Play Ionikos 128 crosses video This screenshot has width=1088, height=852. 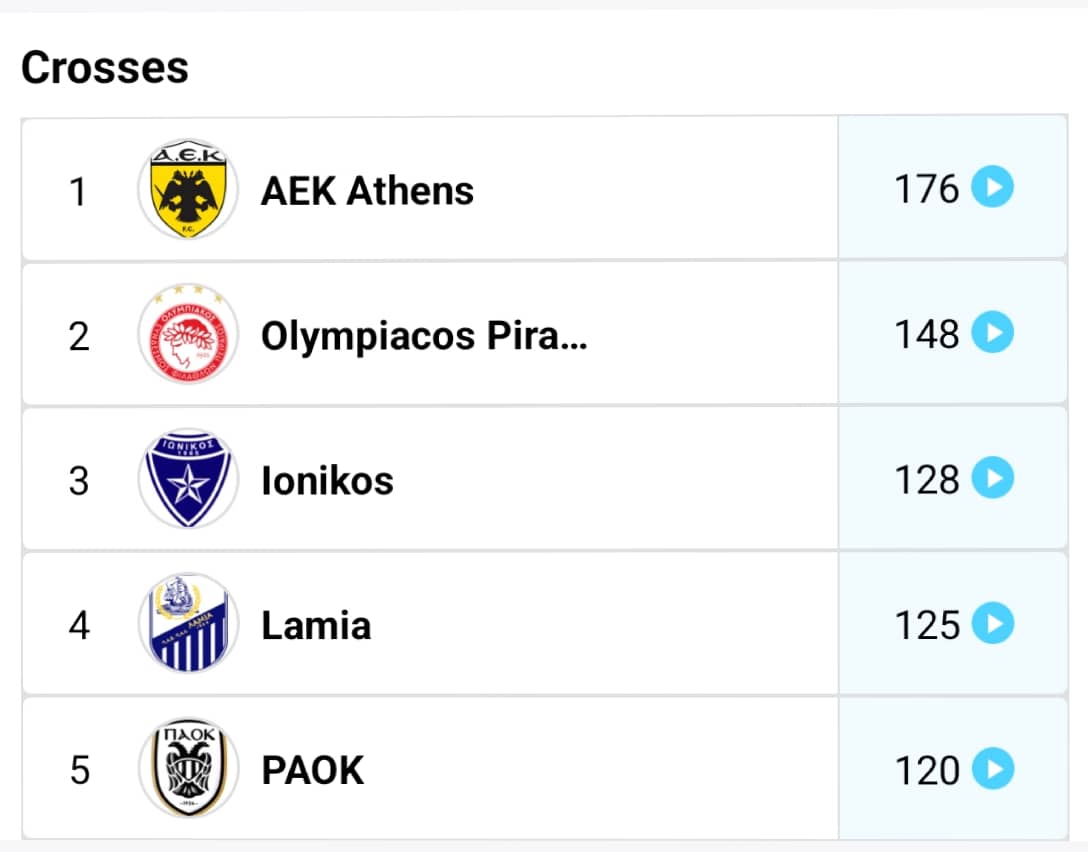992,478
